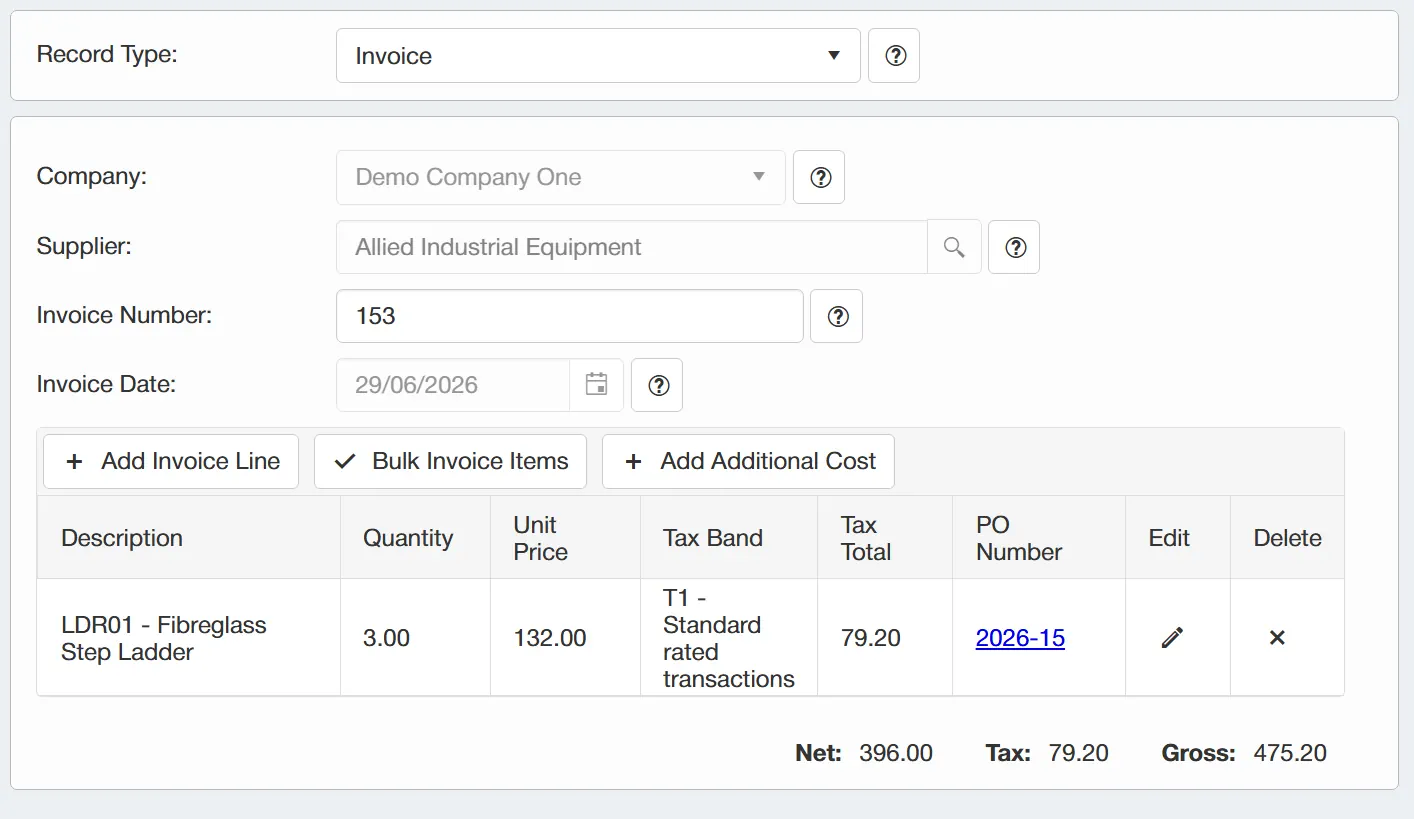Click the Record Type label
Screen dimensions: 1414x819
[x=107, y=54]
